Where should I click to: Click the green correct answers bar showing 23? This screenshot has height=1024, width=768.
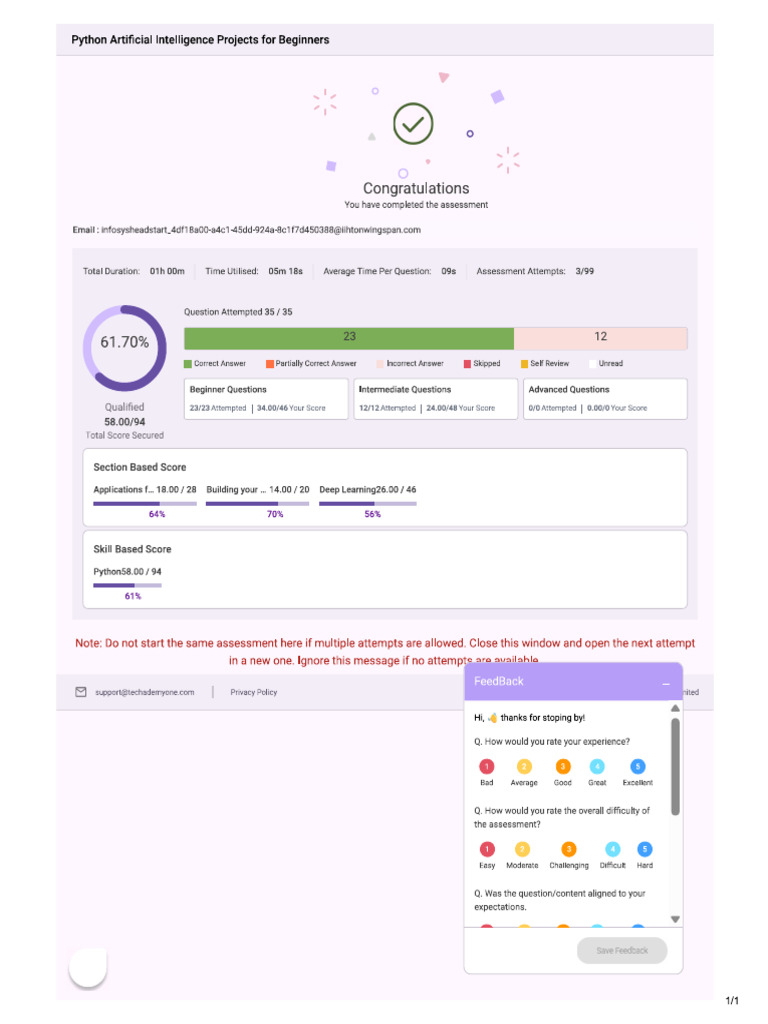click(349, 337)
